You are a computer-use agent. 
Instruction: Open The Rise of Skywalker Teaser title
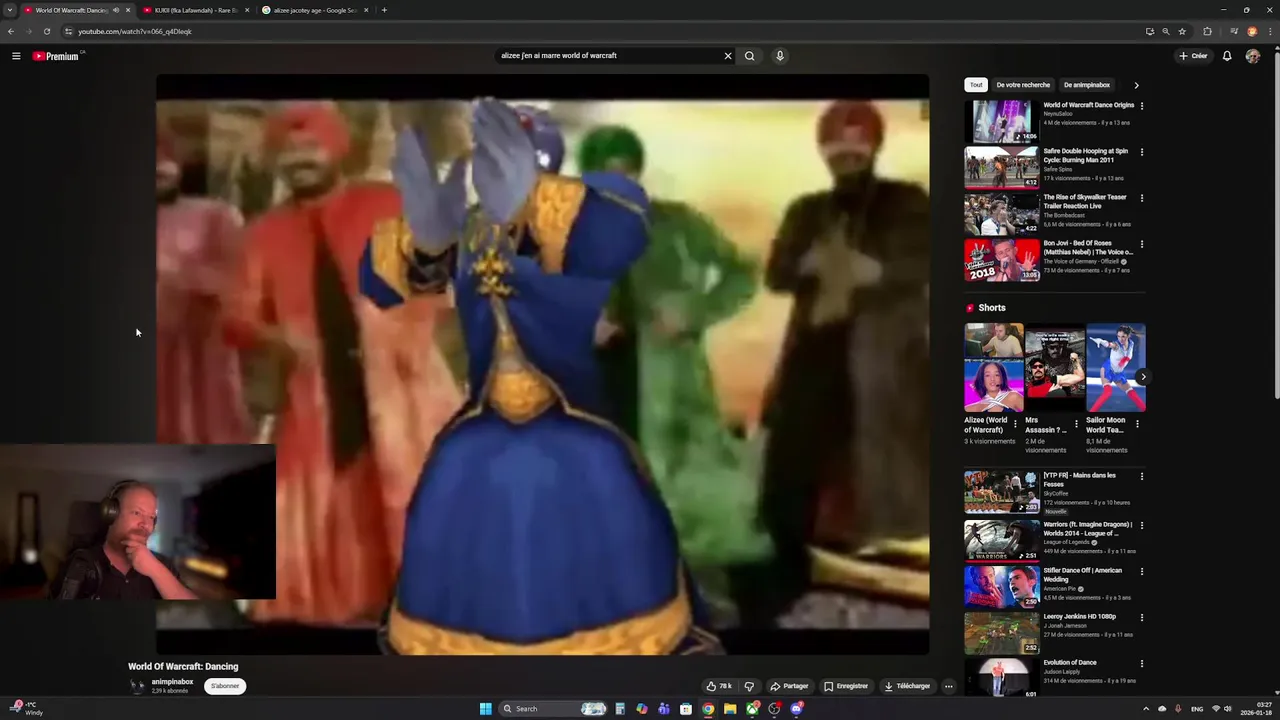[x=1085, y=202]
